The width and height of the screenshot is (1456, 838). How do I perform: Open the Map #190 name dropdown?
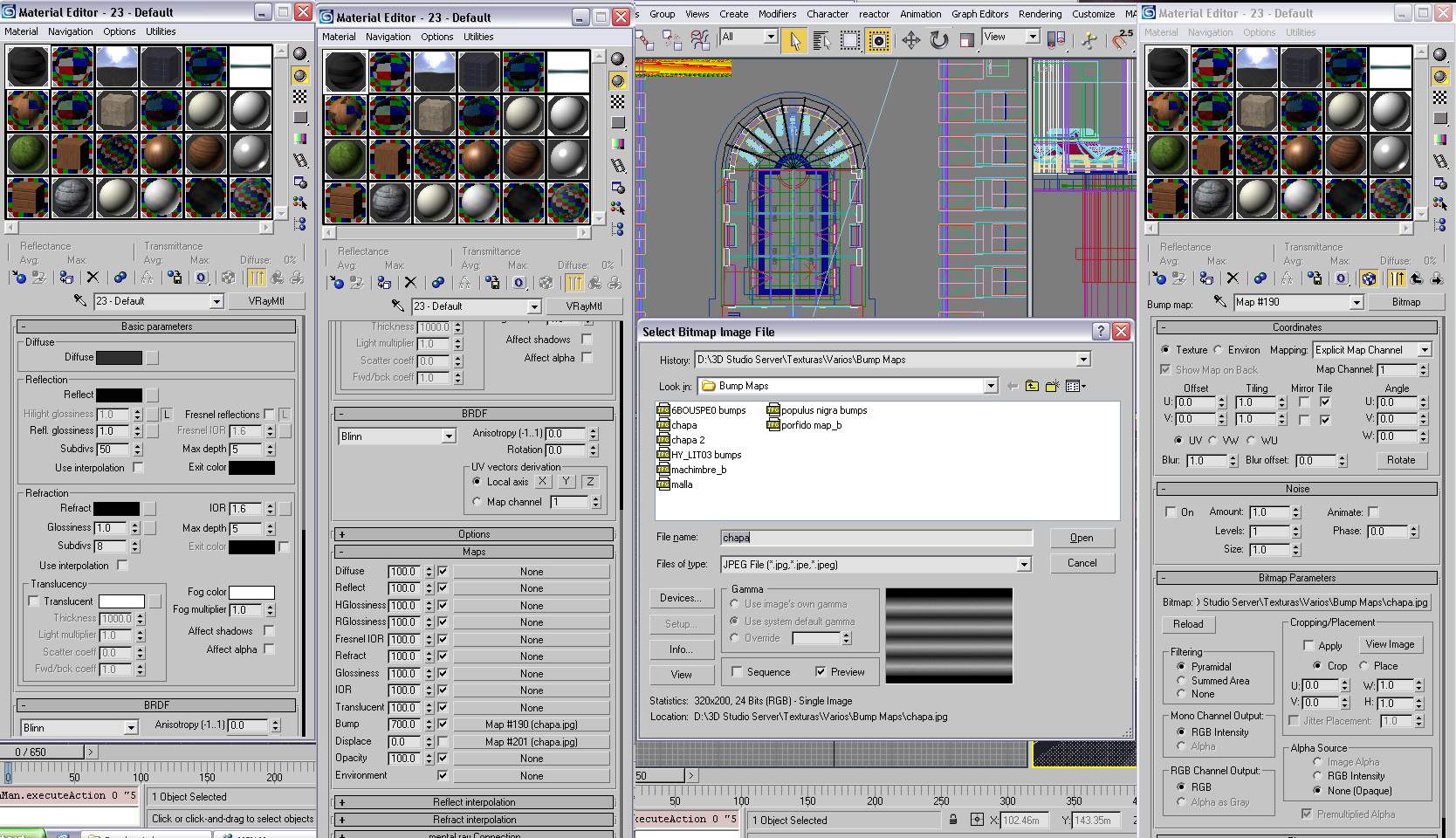click(x=1356, y=302)
